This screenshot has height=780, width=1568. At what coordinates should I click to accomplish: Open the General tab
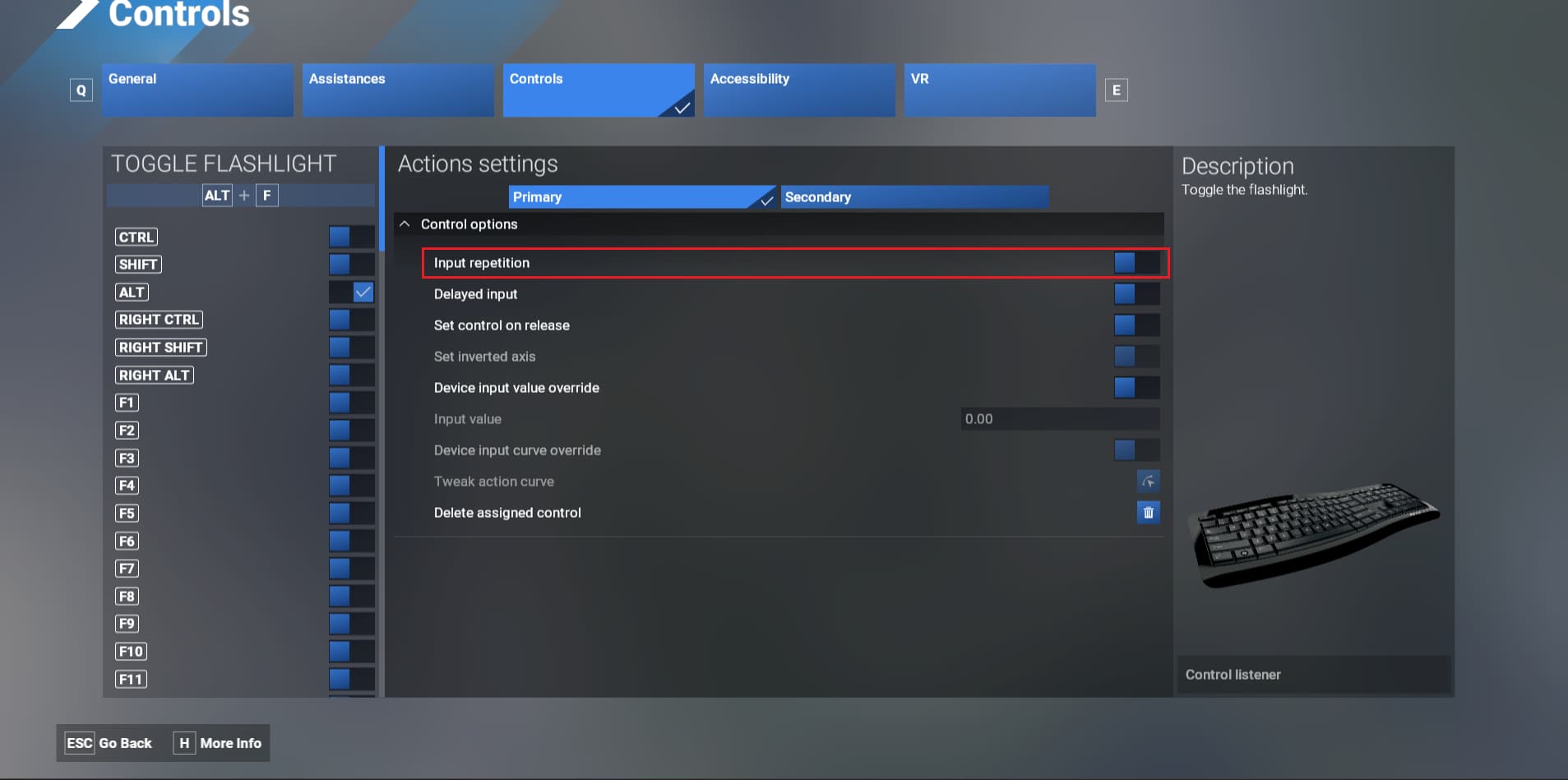197,90
